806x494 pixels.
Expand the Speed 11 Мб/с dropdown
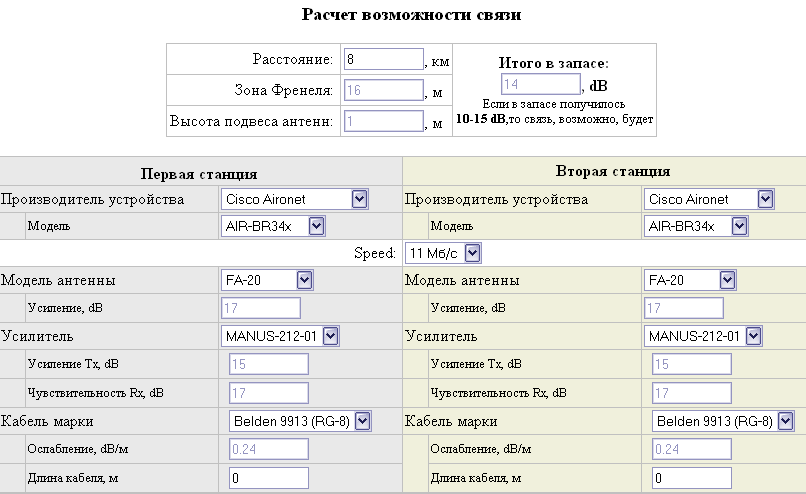click(x=442, y=253)
